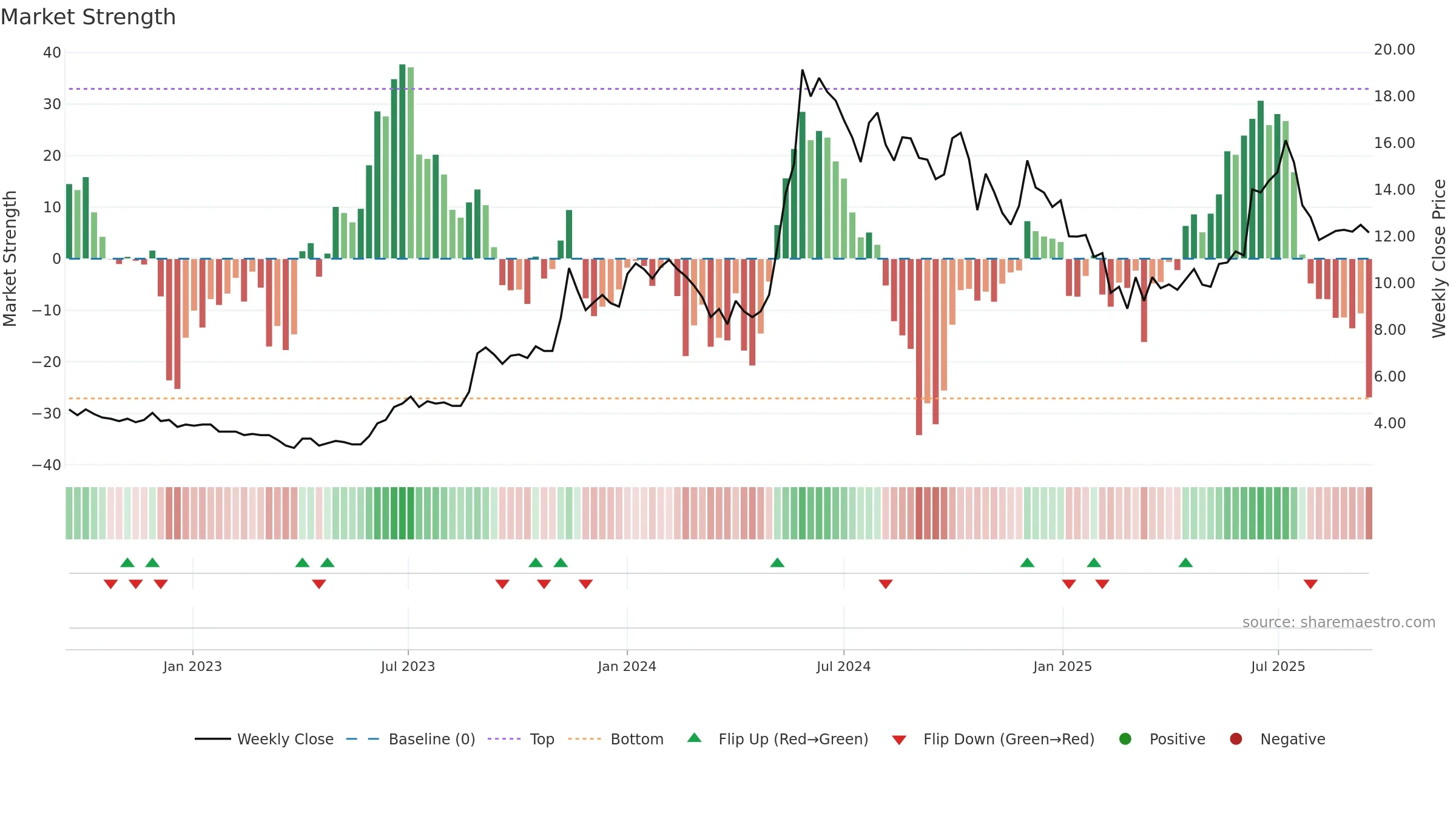1456x819 pixels.
Task: Click the −40 strength axis label
Action: [x=47, y=465]
